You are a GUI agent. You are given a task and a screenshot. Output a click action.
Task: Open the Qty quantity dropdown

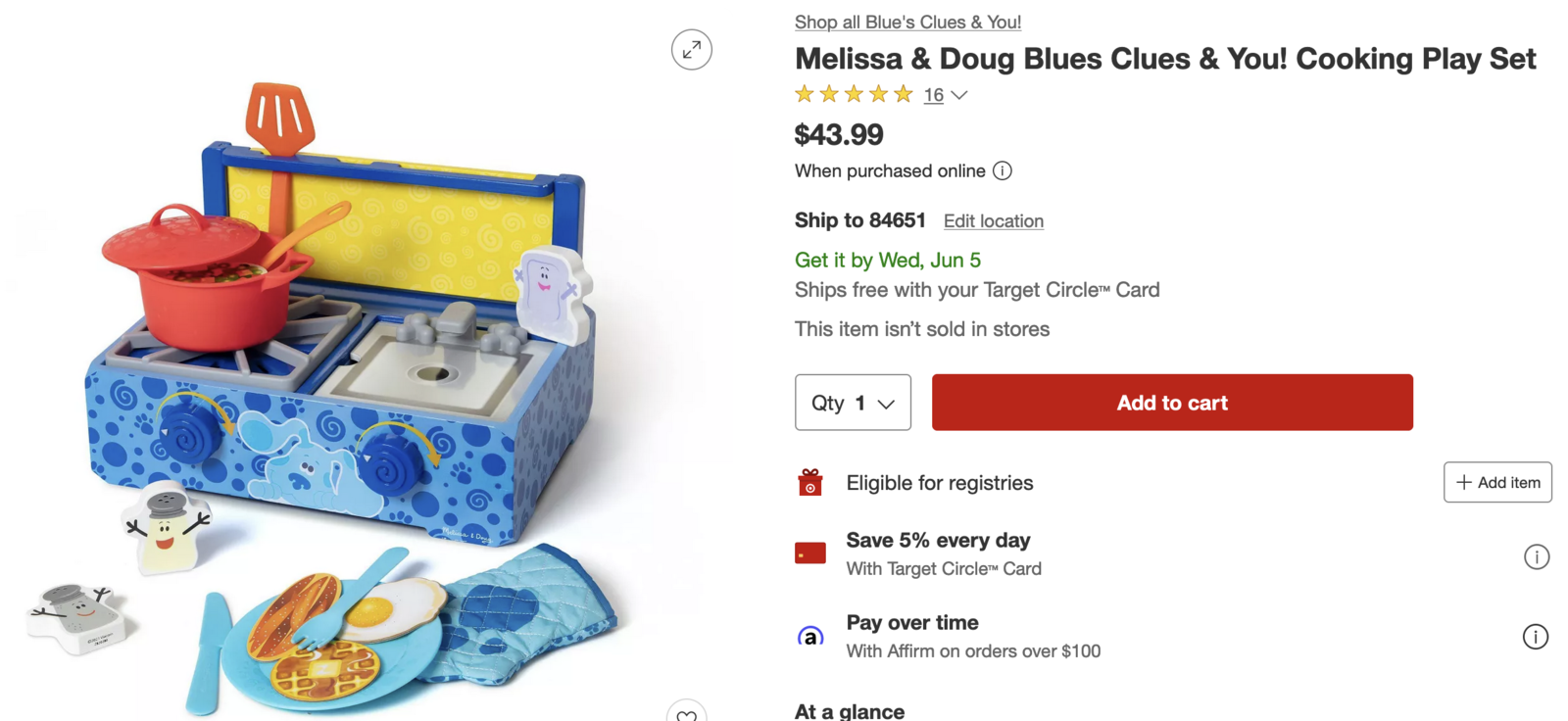(853, 403)
